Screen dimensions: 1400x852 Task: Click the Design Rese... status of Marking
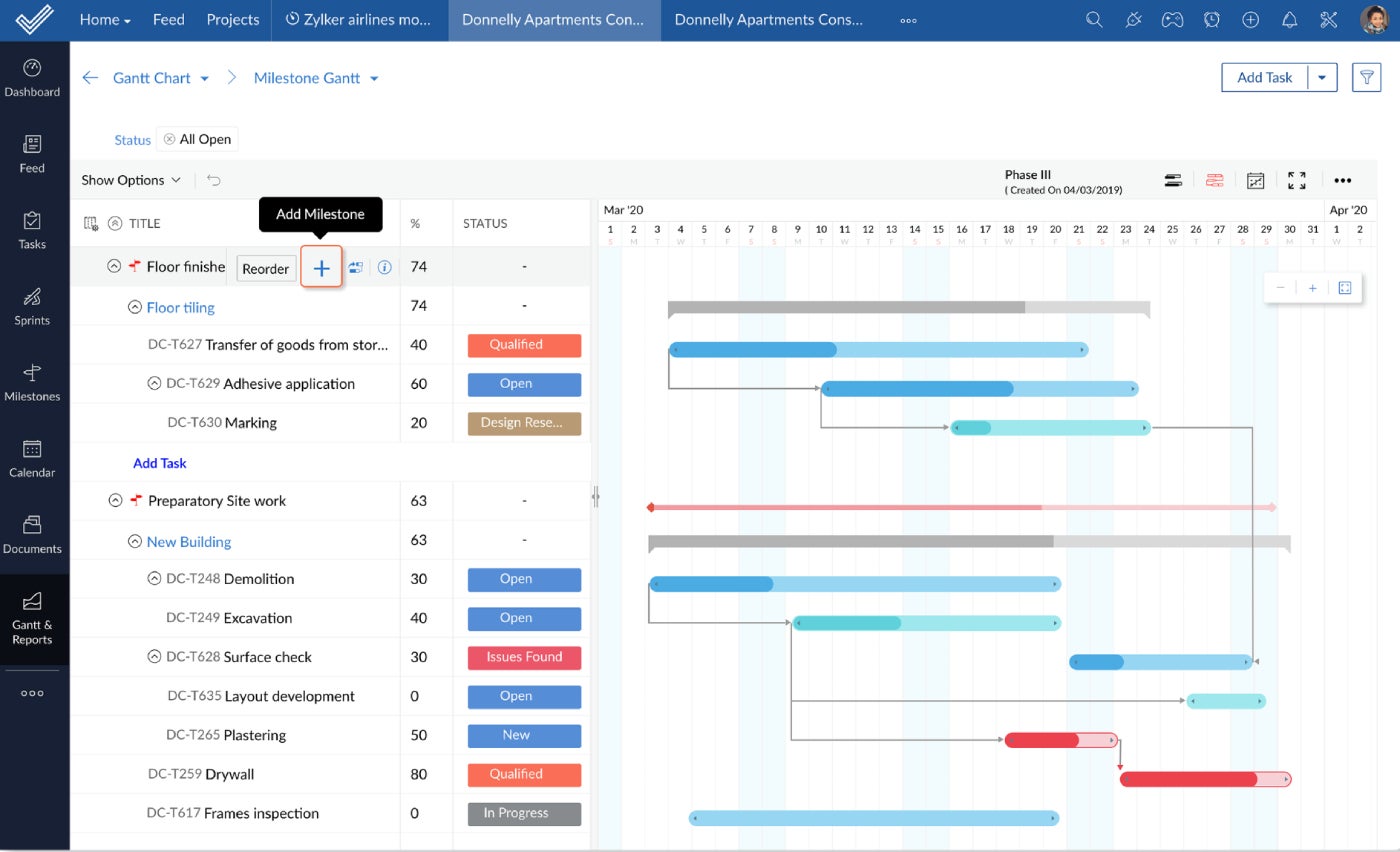524,423
